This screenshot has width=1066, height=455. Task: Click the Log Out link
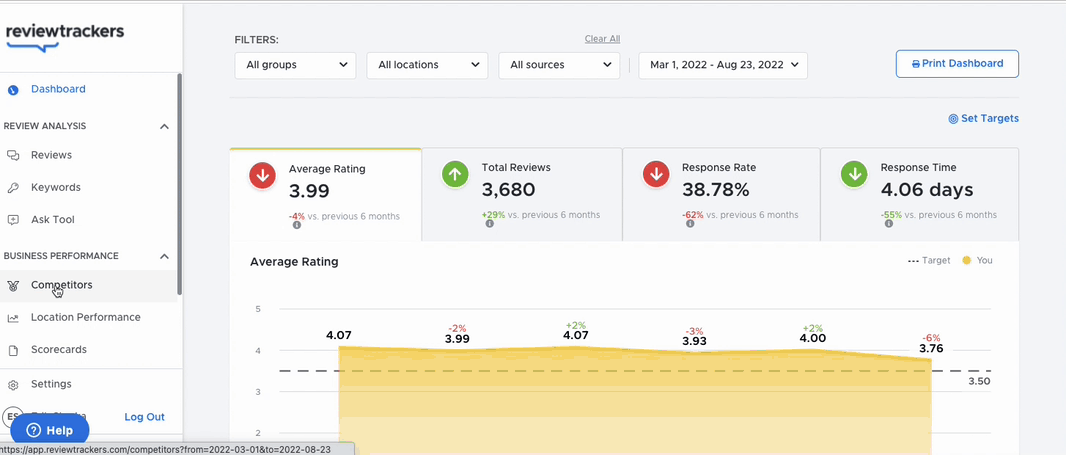tap(145, 418)
